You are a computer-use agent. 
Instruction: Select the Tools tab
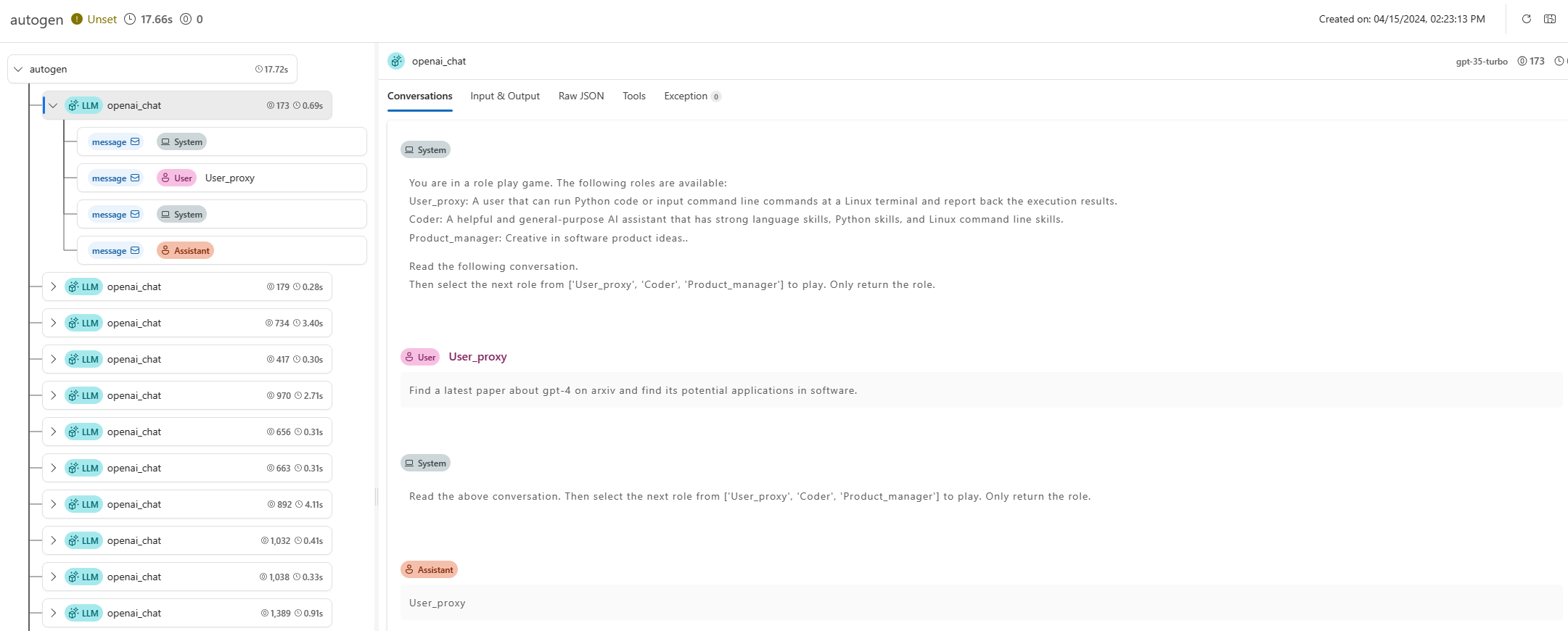pos(633,96)
